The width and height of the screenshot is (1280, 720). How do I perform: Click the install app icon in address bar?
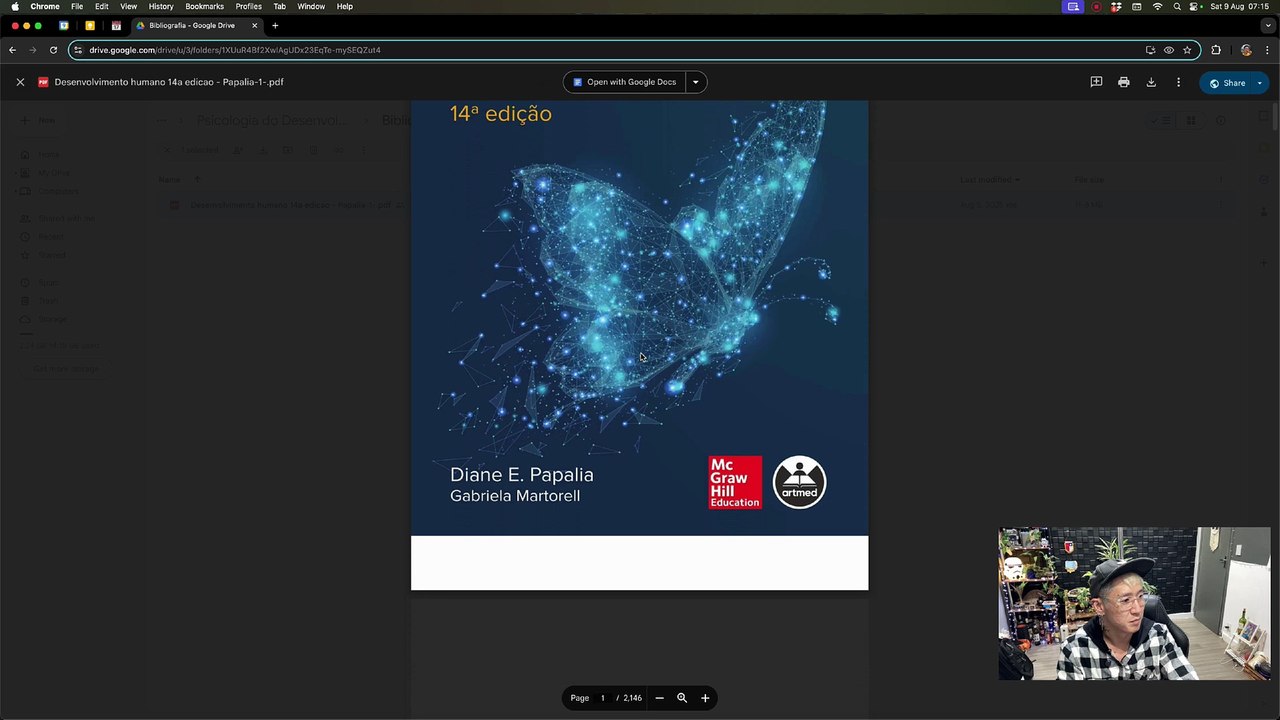(x=1150, y=50)
